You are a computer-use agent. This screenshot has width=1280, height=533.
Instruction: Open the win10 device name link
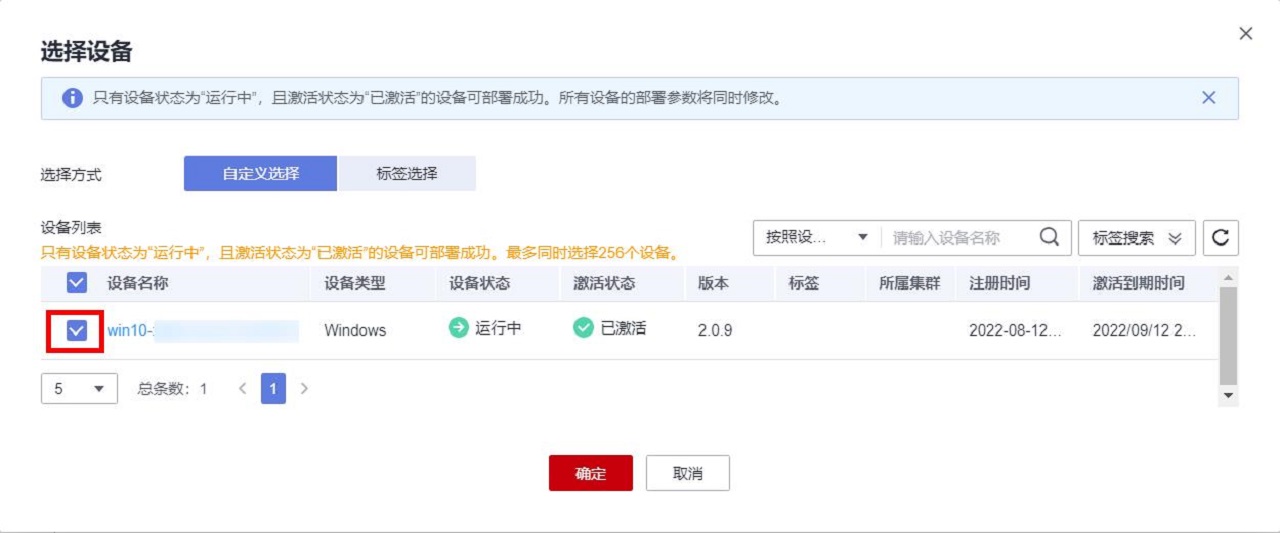(130, 331)
